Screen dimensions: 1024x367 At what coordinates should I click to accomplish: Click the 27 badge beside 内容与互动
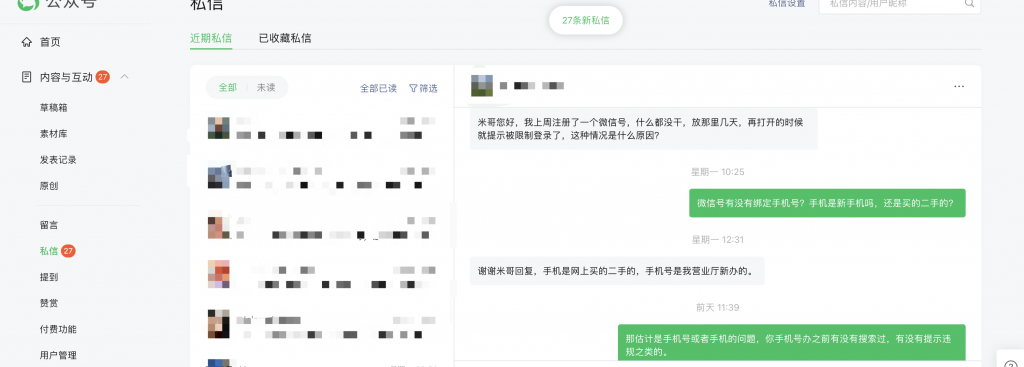103,77
